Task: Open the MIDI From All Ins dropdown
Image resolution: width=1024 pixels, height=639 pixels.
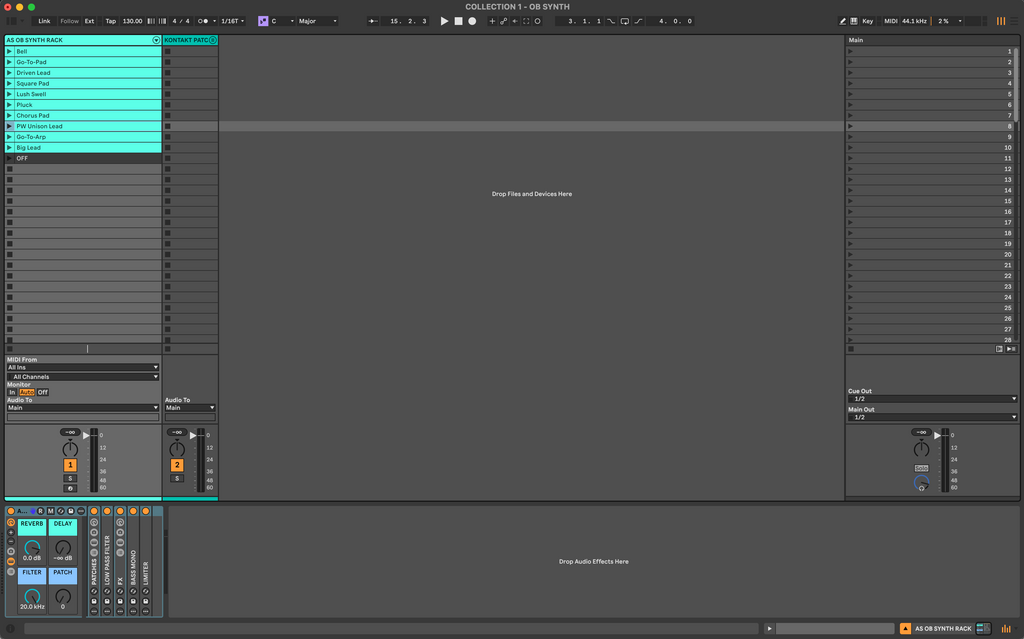Action: click(83, 367)
